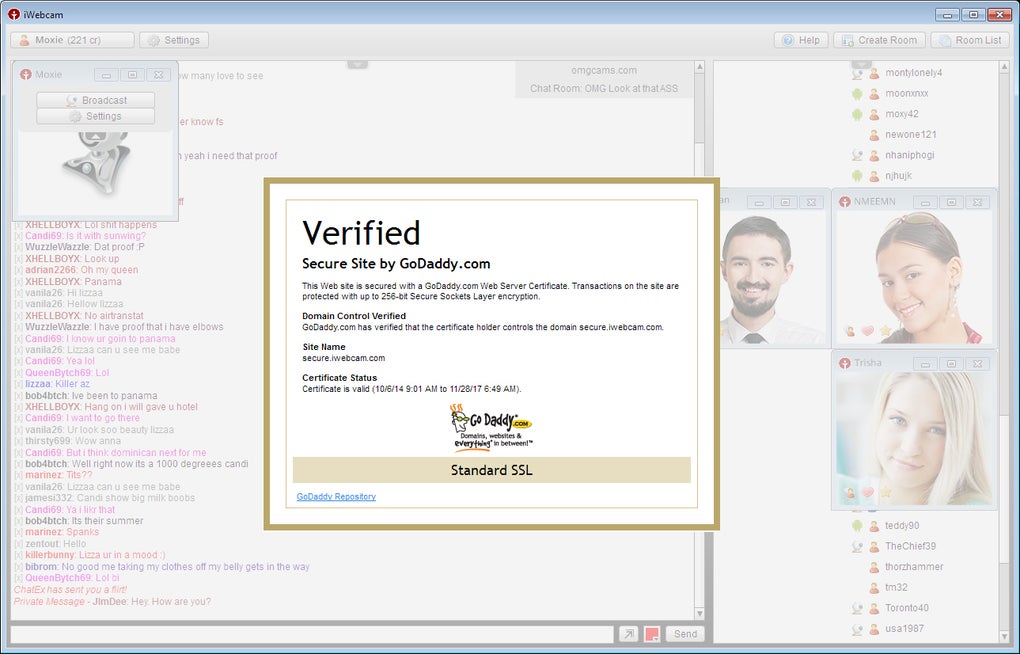Image resolution: width=1020 pixels, height=654 pixels.
Task: Click the info icon in Trisha's panel title
Action: click(x=844, y=363)
